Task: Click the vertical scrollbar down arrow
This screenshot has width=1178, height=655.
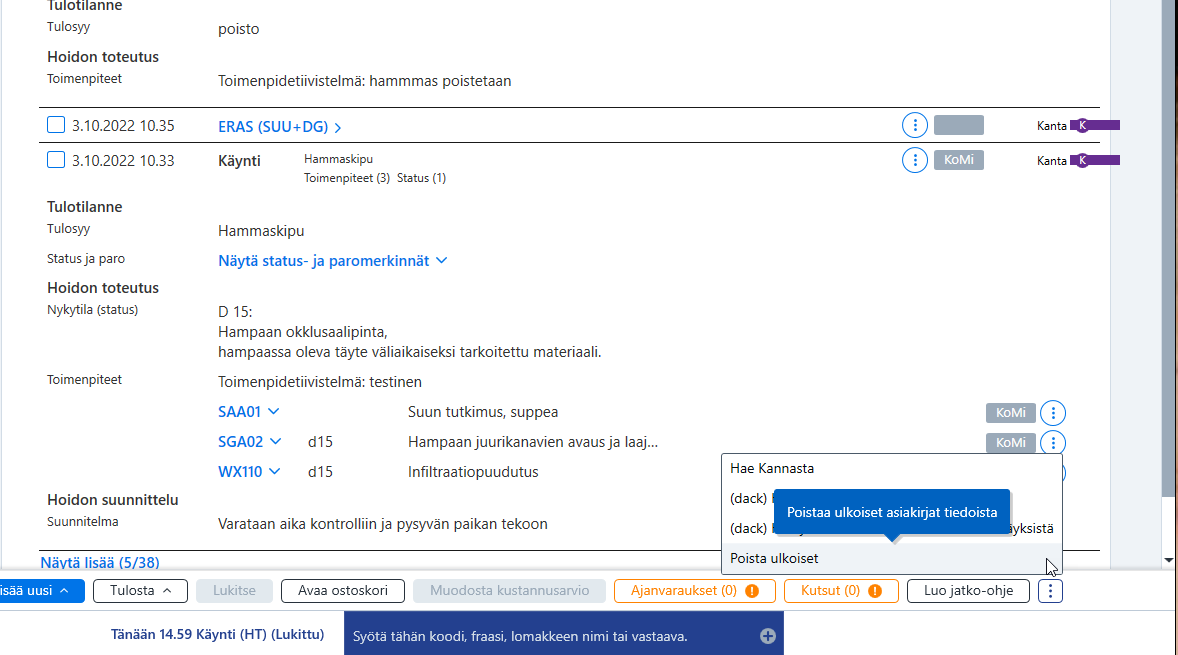Action: [x=1168, y=560]
